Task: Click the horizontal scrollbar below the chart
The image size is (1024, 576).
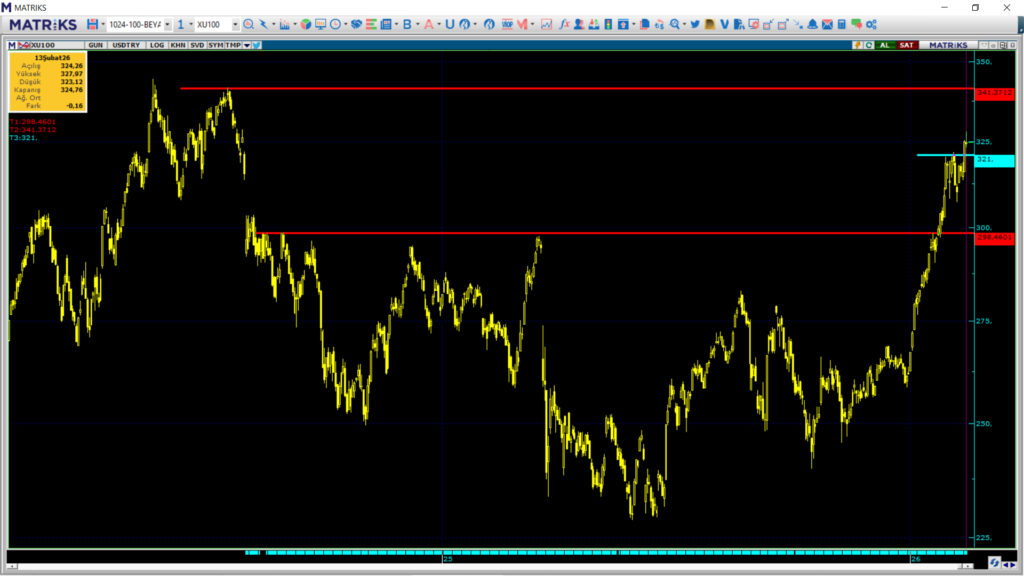Action: coord(600,552)
